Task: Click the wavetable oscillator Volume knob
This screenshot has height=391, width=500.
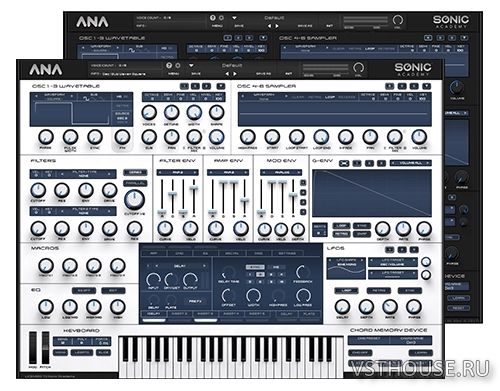Action: 217,137
